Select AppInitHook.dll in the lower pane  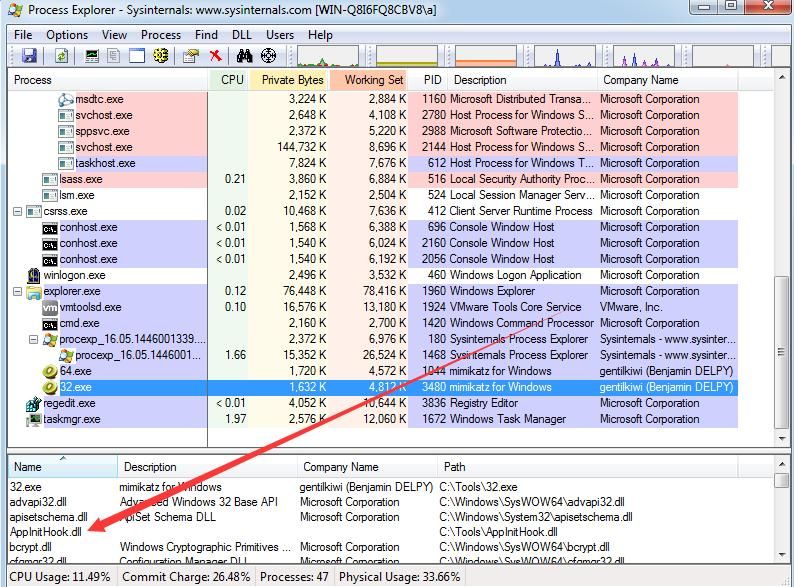(x=46, y=532)
